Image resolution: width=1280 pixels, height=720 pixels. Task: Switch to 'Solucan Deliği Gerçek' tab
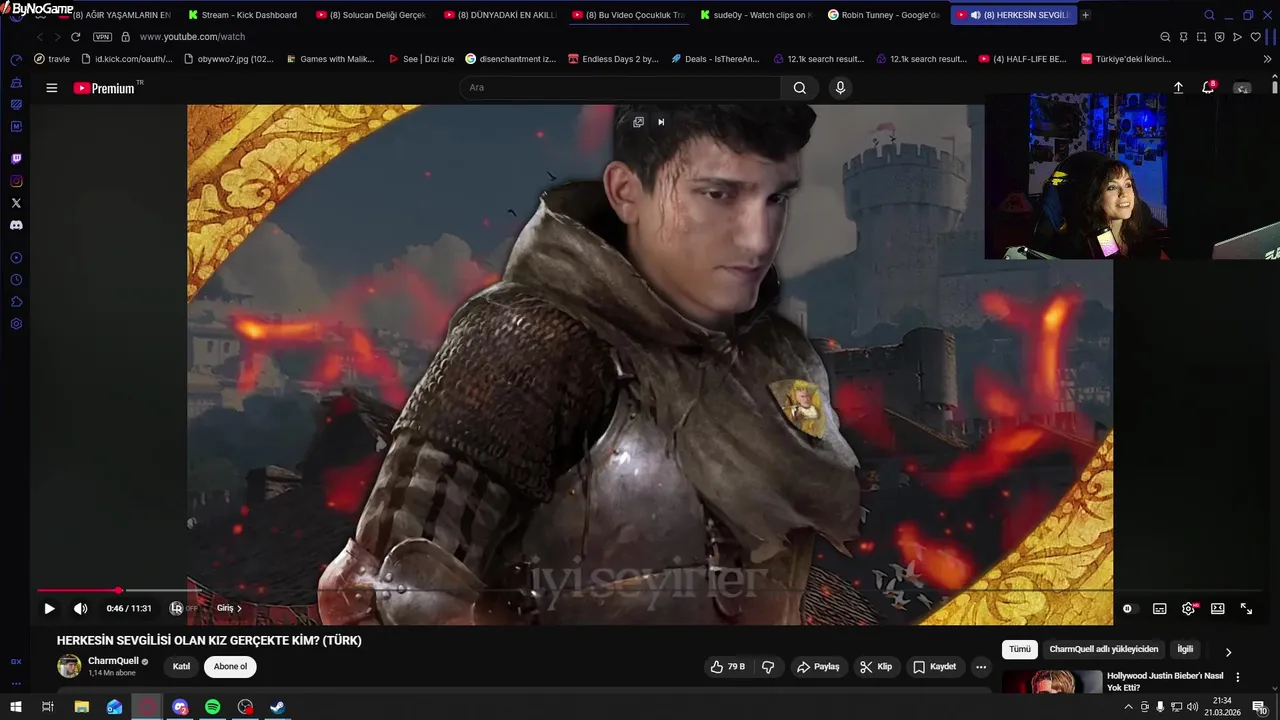point(371,15)
